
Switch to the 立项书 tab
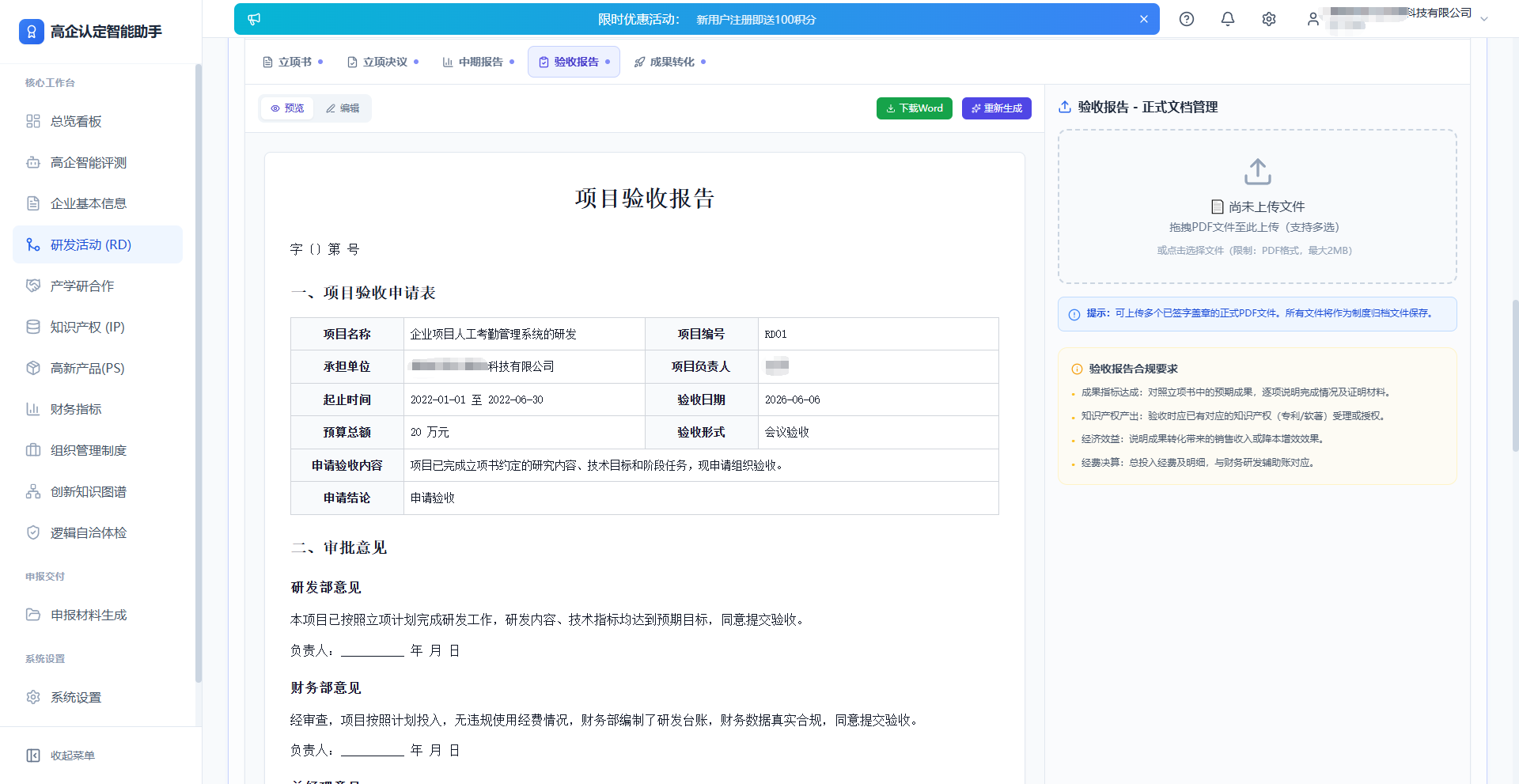(293, 62)
